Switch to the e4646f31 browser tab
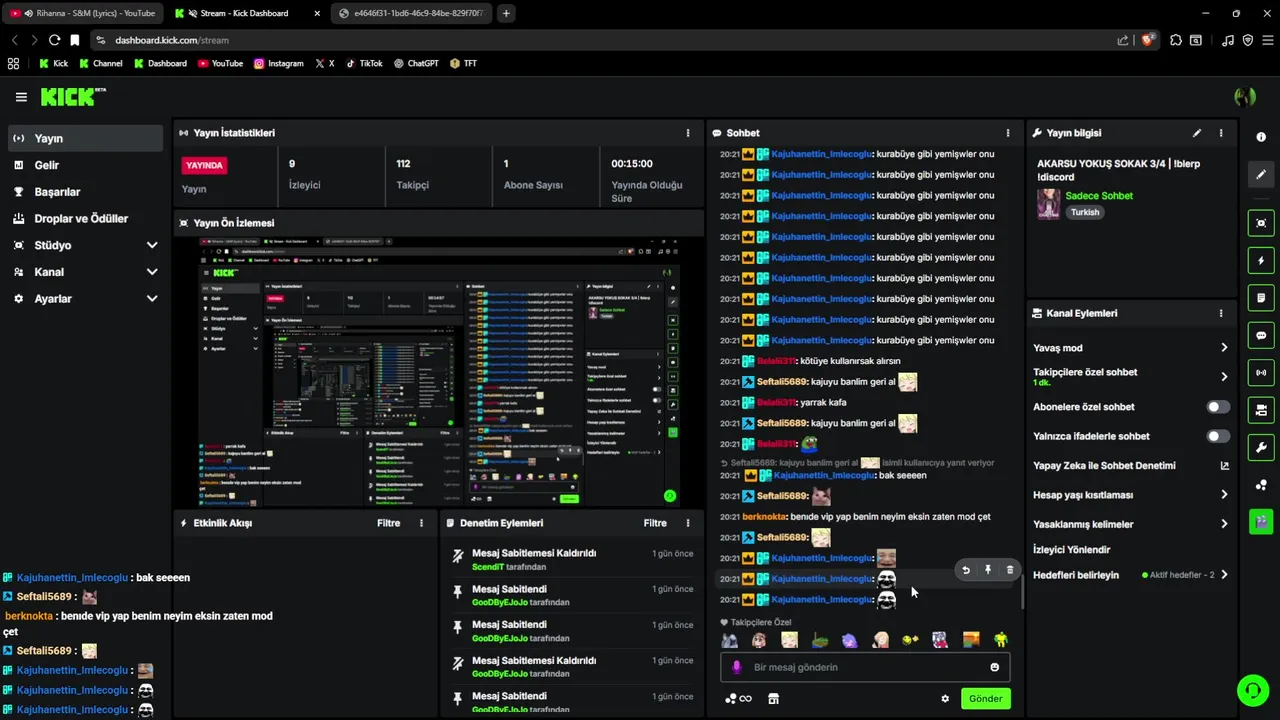This screenshot has height=720, width=1280. click(410, 13)
